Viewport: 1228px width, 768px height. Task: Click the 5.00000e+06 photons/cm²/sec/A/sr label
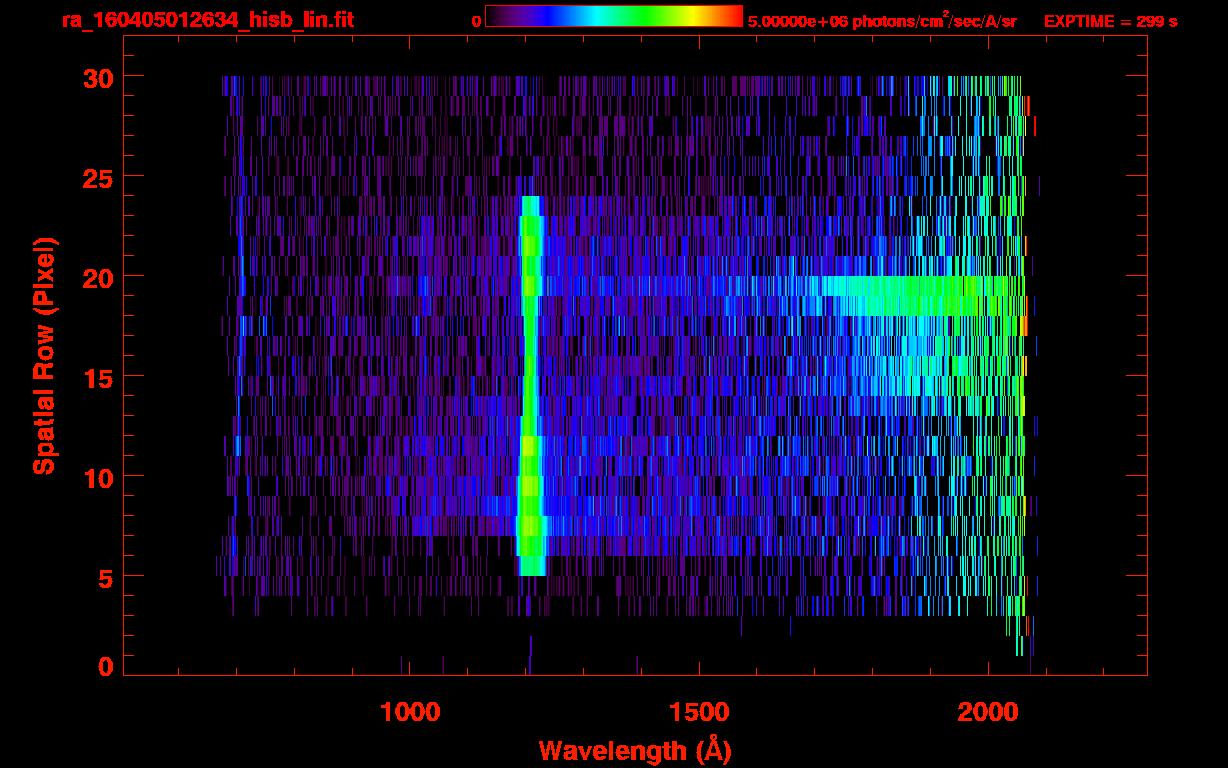click(882, 21)
